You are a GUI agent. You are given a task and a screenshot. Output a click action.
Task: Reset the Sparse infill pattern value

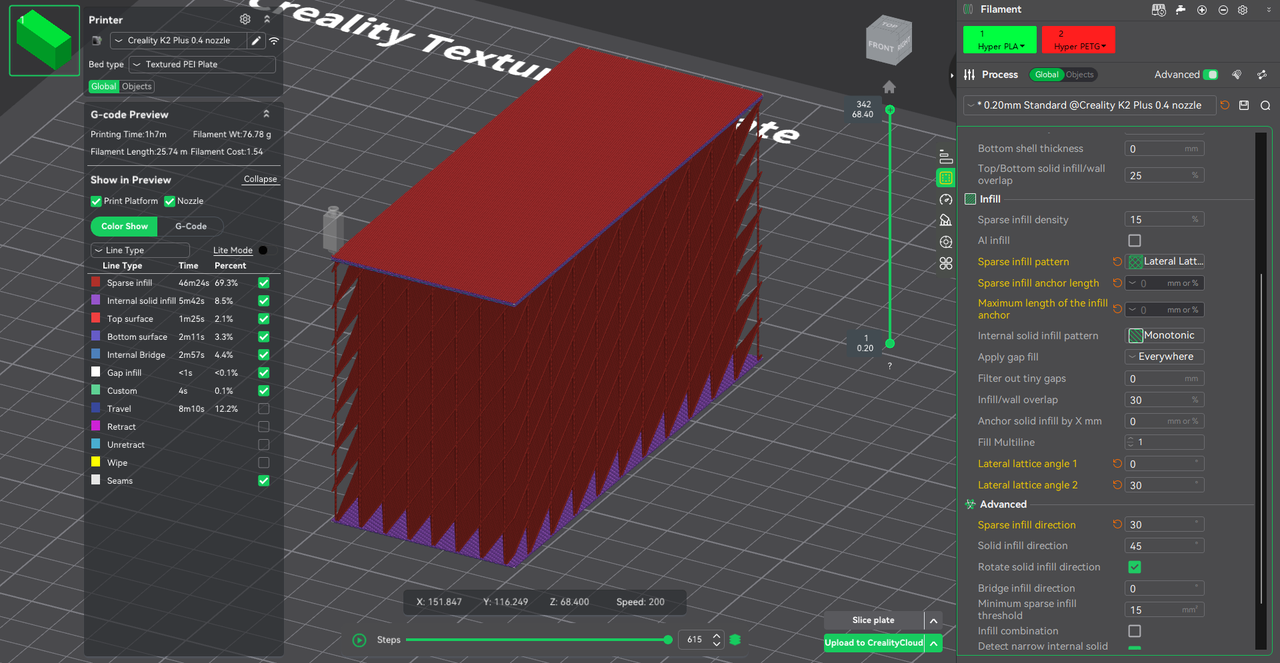(1117, 262)
